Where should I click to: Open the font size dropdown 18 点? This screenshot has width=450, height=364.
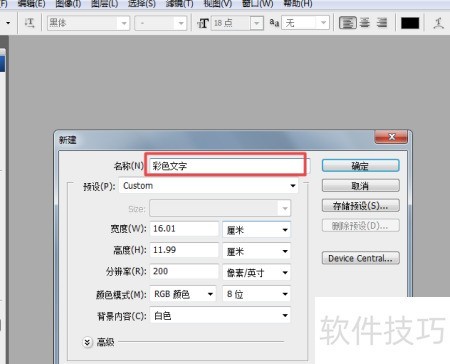click(x=237, y=23)
